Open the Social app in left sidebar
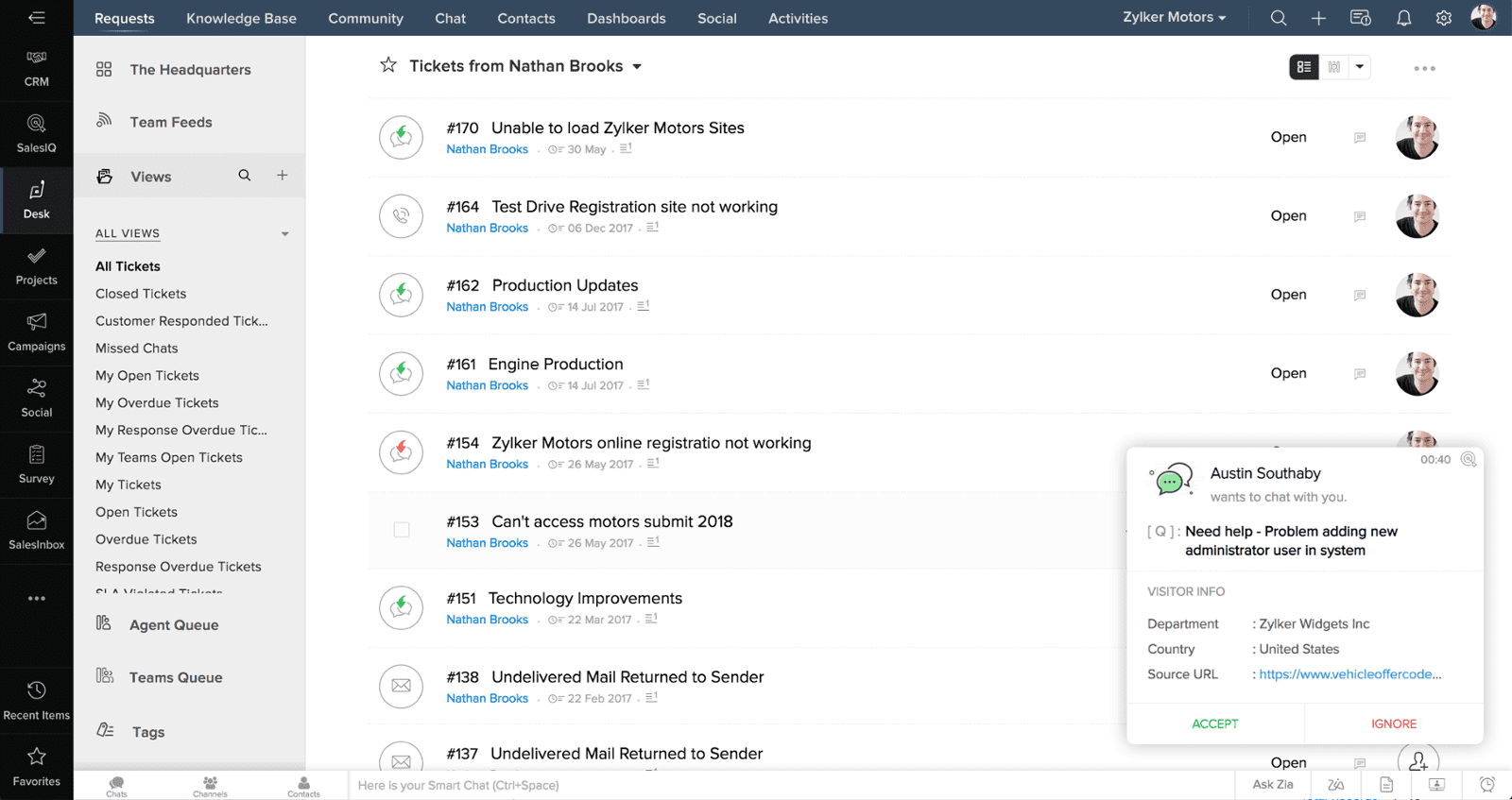1512x800 pixels. tap(36, 399)
